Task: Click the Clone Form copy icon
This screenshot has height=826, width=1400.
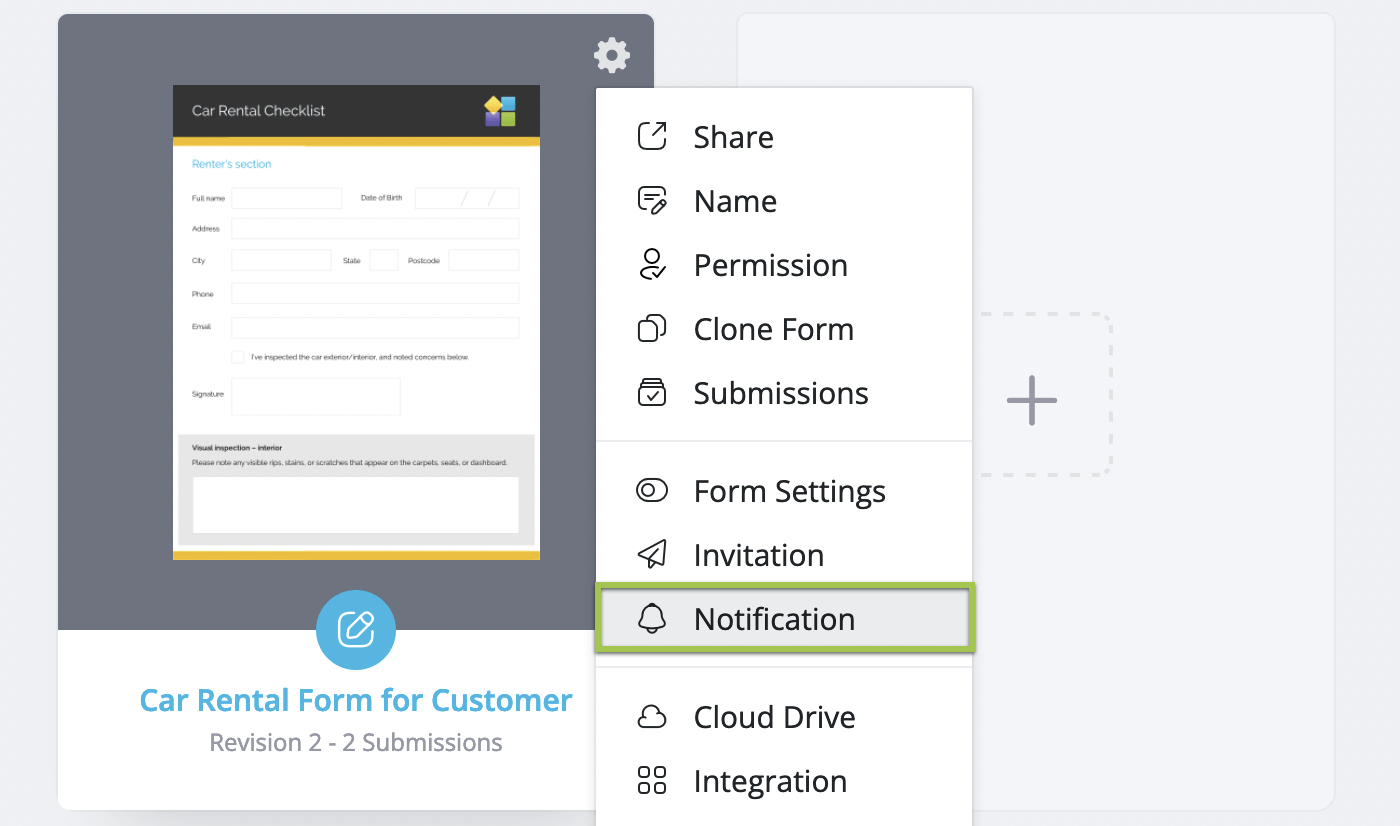Action: [x=652, y=328]
